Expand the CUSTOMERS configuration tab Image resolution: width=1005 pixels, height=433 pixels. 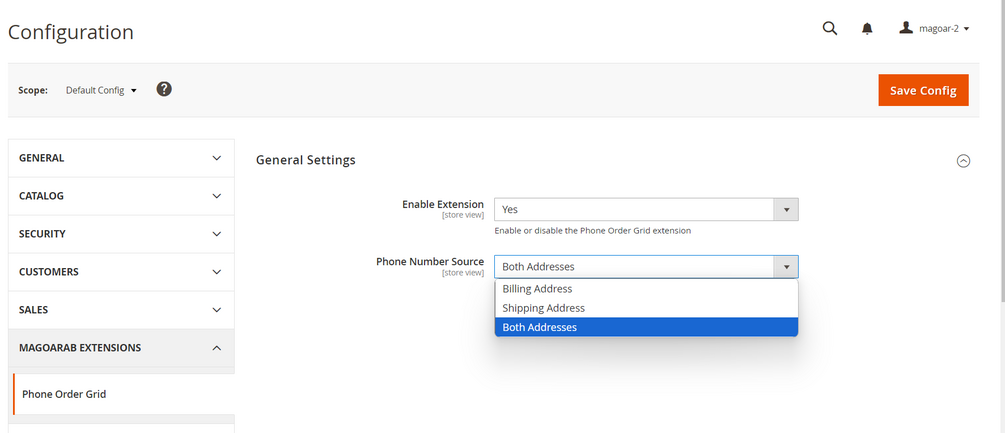(x=121, y=272)
